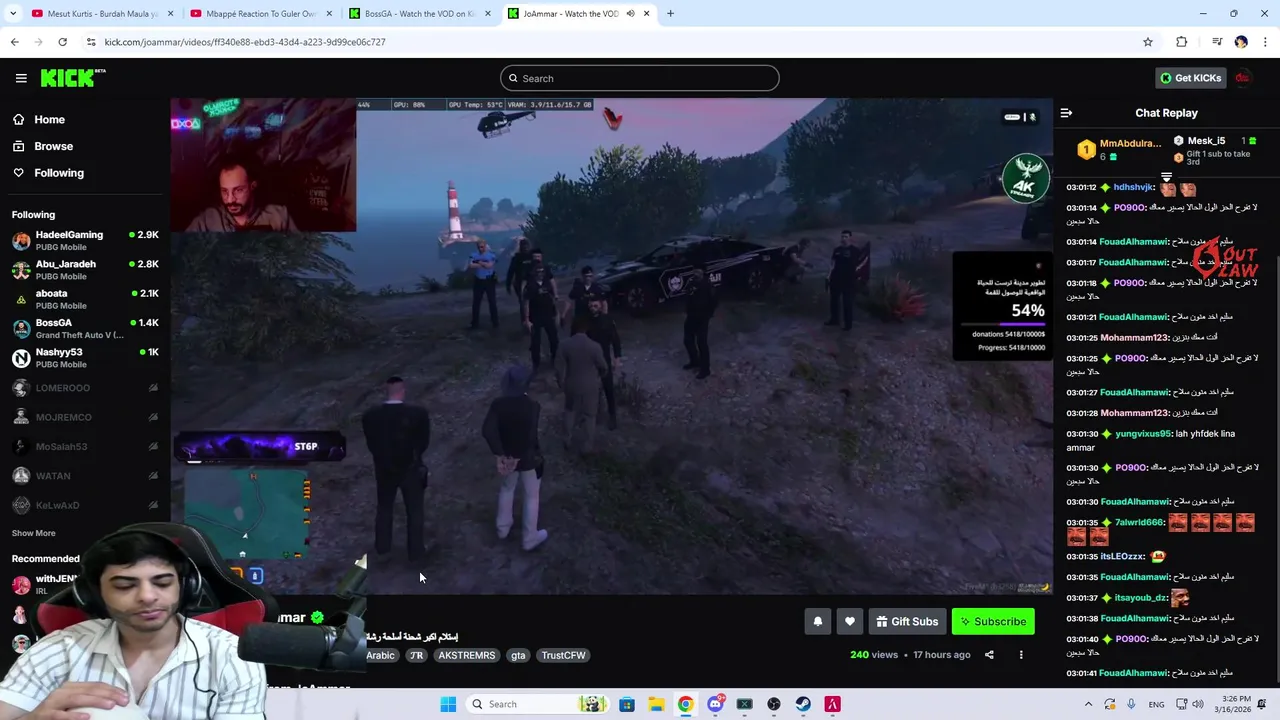
Task: Open aboata's channel in Following list
Action: [x=85, y=298]
